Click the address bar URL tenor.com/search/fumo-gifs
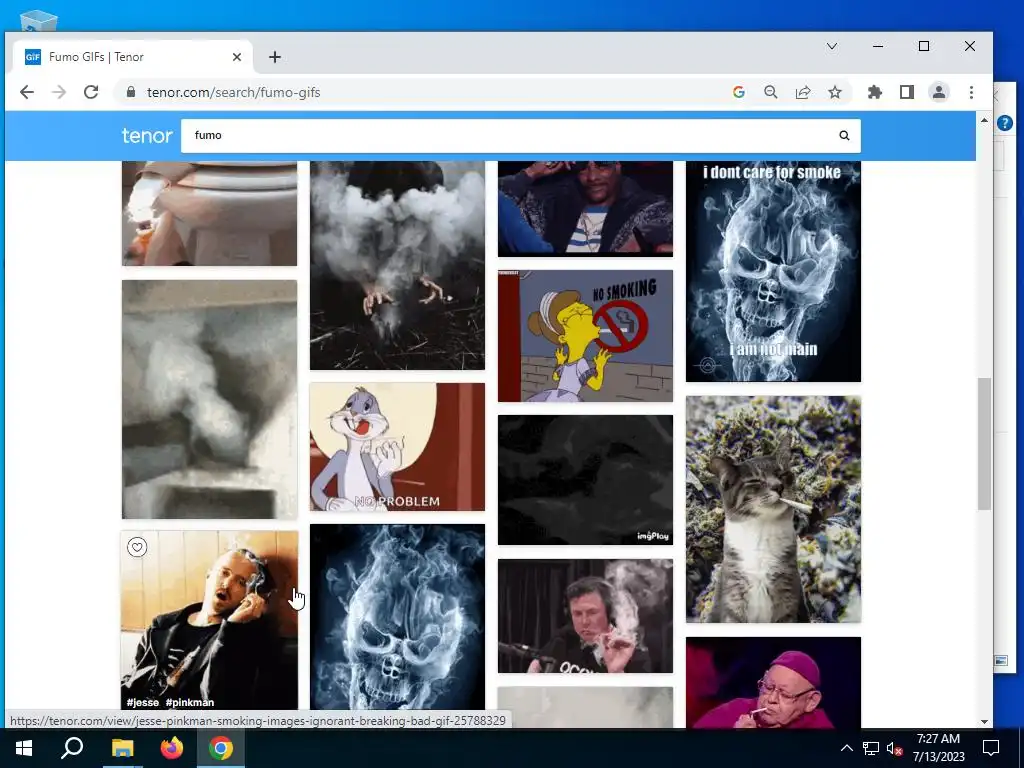The image size is (1024, 768). (233, 92)
